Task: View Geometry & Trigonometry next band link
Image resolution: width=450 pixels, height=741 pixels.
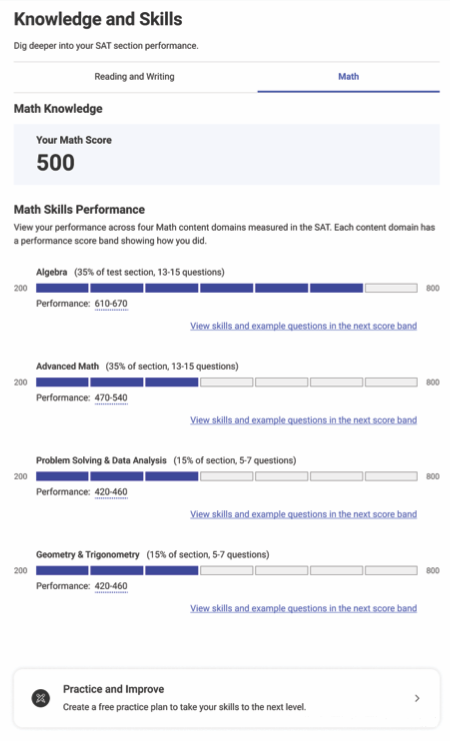Action: tap(303, 608)
